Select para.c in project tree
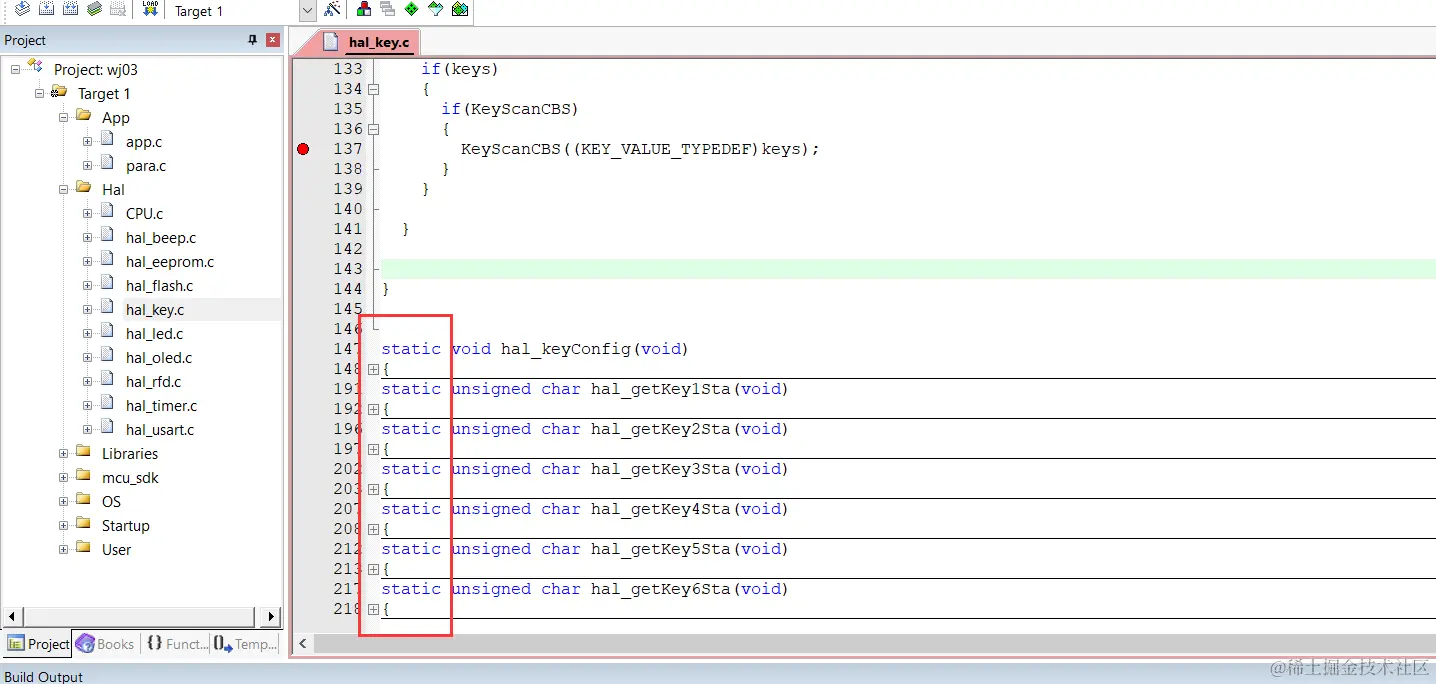 146,166
